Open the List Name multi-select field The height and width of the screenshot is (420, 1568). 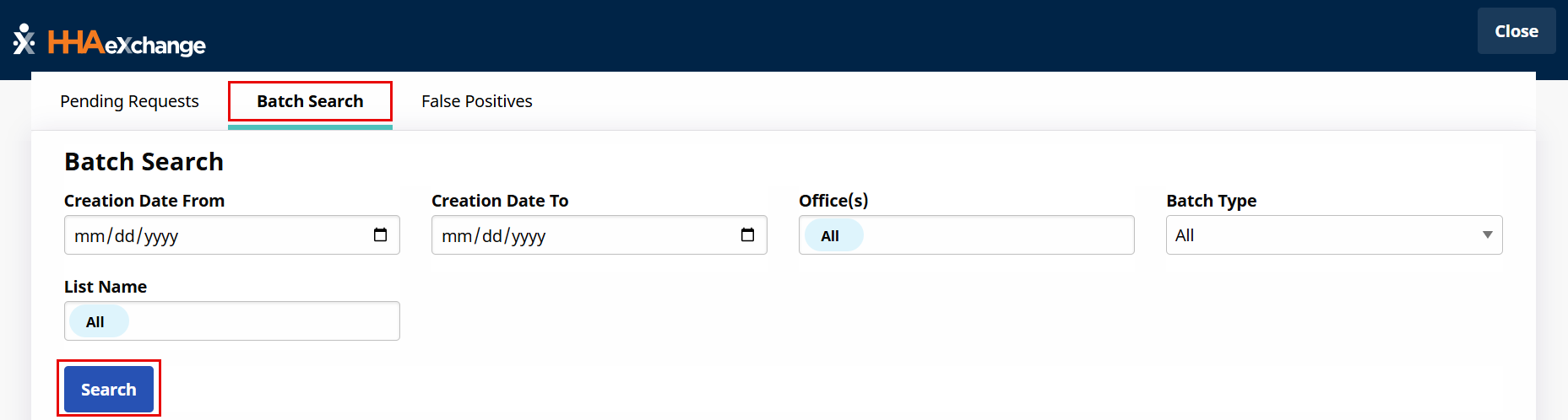262,321
